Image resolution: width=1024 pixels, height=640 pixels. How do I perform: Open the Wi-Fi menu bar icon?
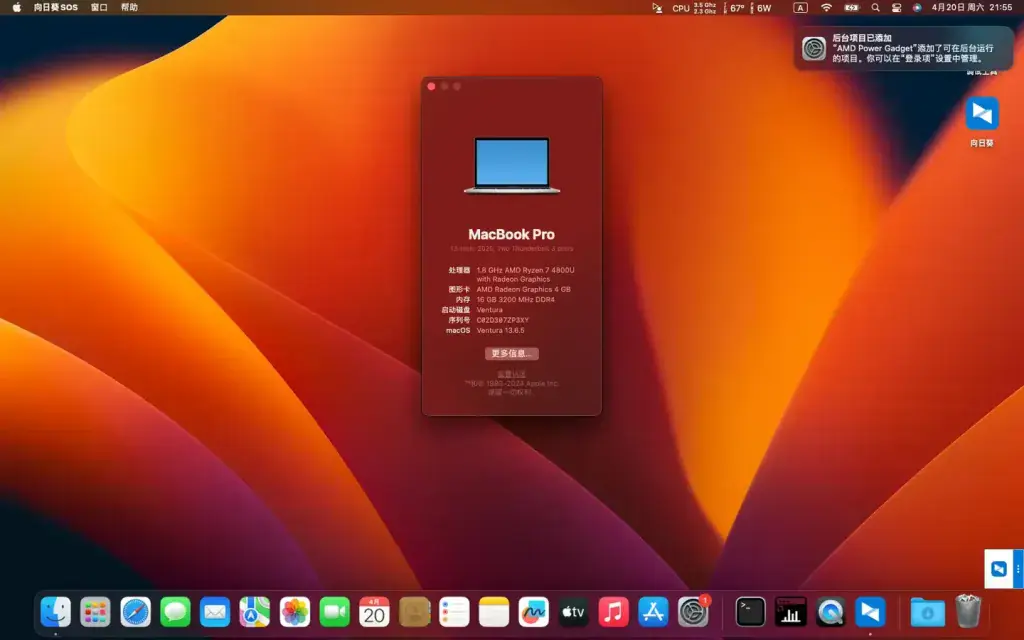(x=826, y=8)
